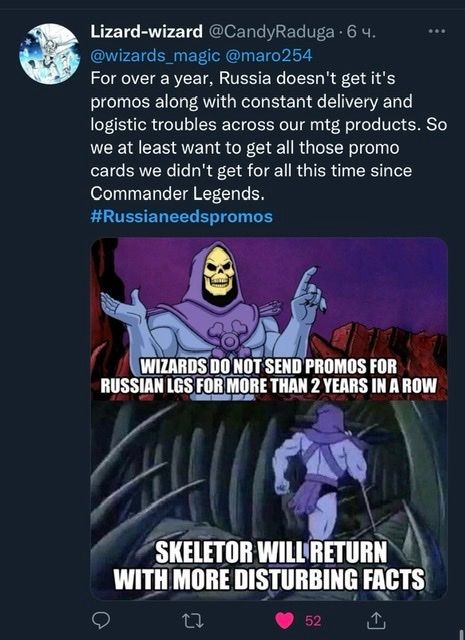Open the @maro254 mention link
Image resolution: width=465 pixels, height=640 pixels.
(x=269, y=55)
